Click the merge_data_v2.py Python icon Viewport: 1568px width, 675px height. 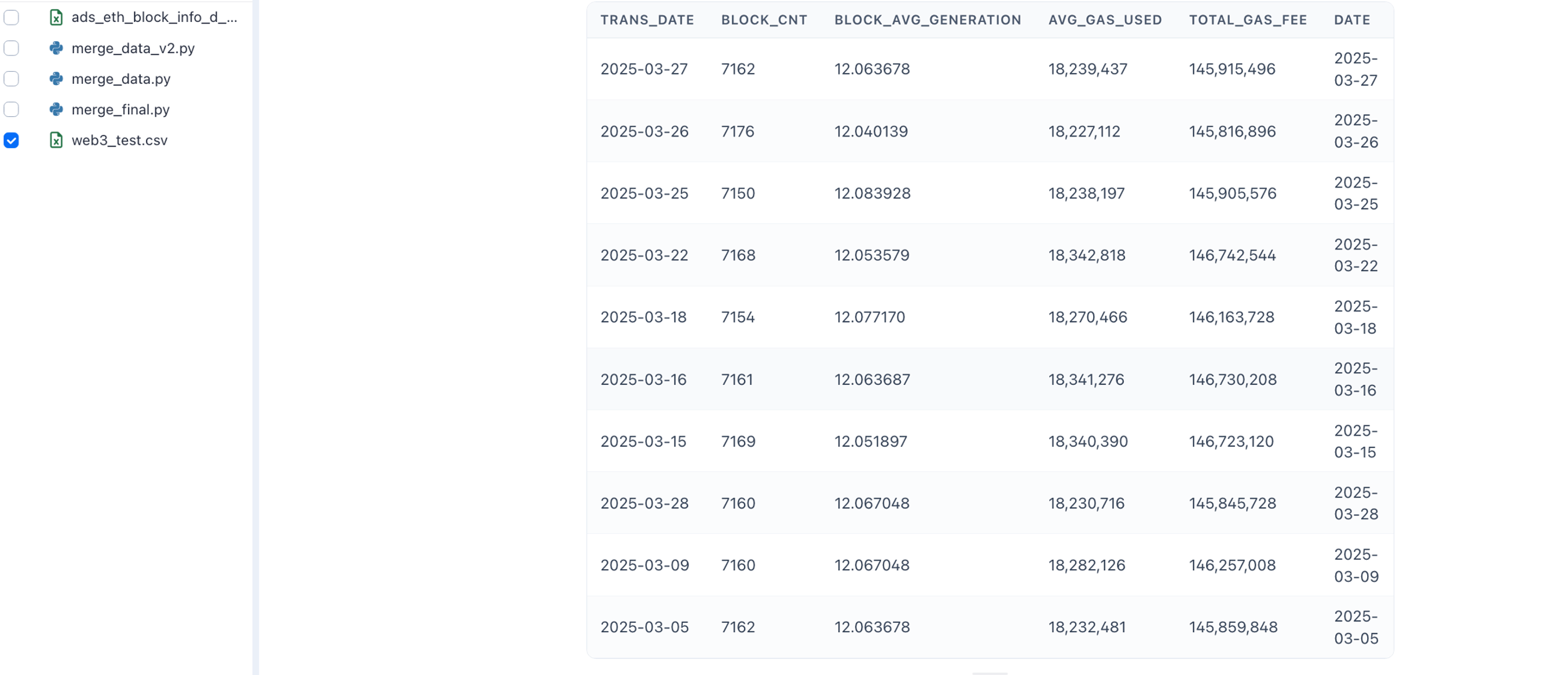pos(56,48)
